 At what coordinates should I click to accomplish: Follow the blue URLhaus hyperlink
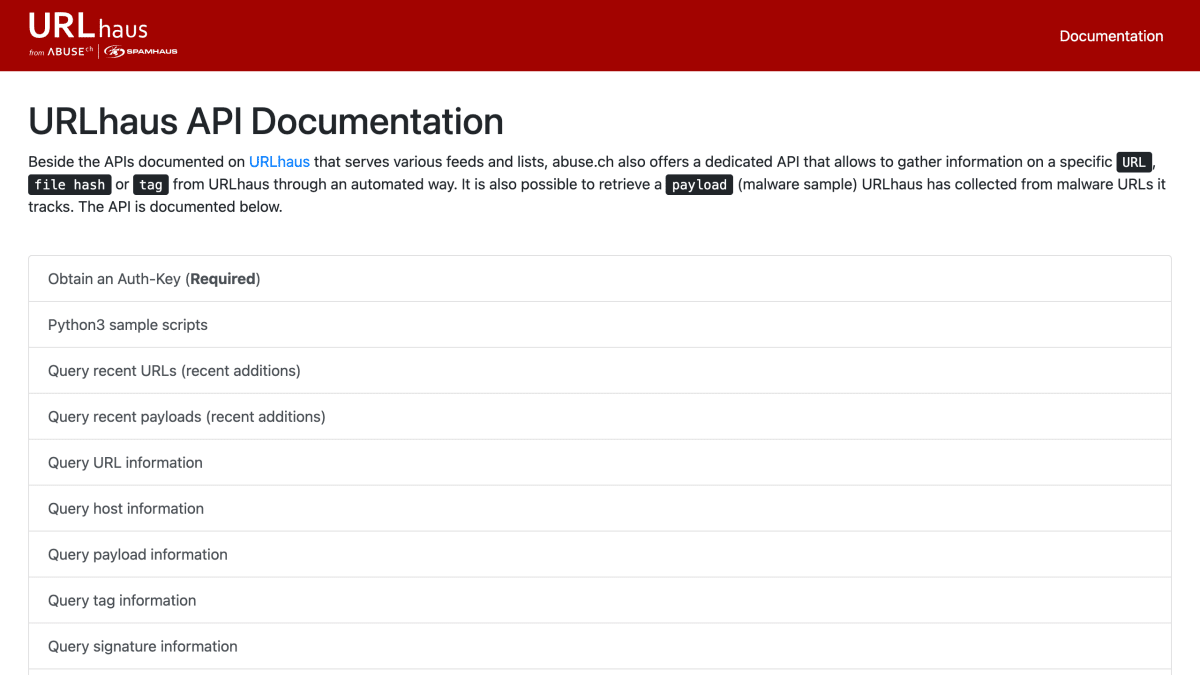[x=279, y=161]
